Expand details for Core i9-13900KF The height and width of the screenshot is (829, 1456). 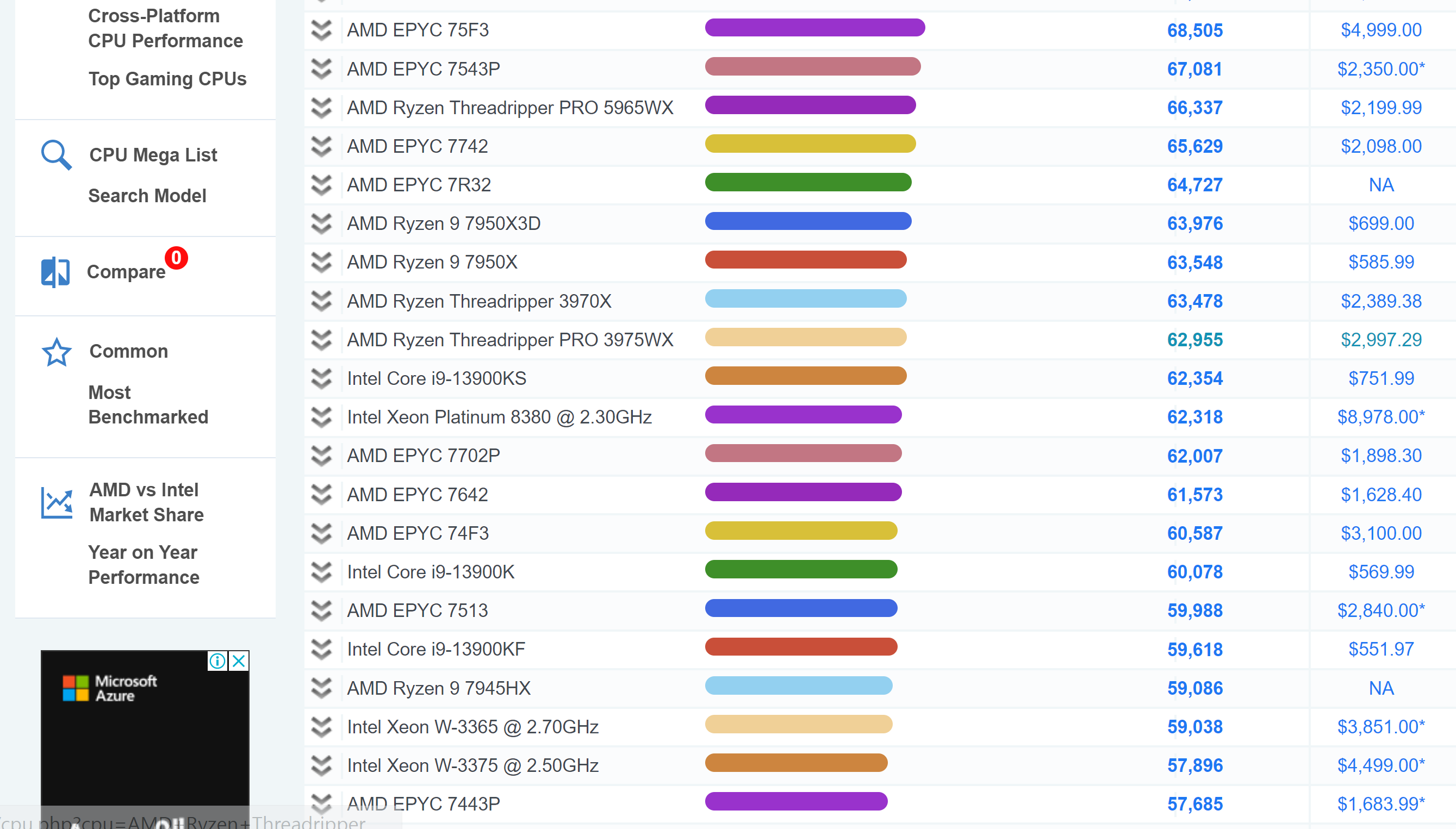click(322, 650)
